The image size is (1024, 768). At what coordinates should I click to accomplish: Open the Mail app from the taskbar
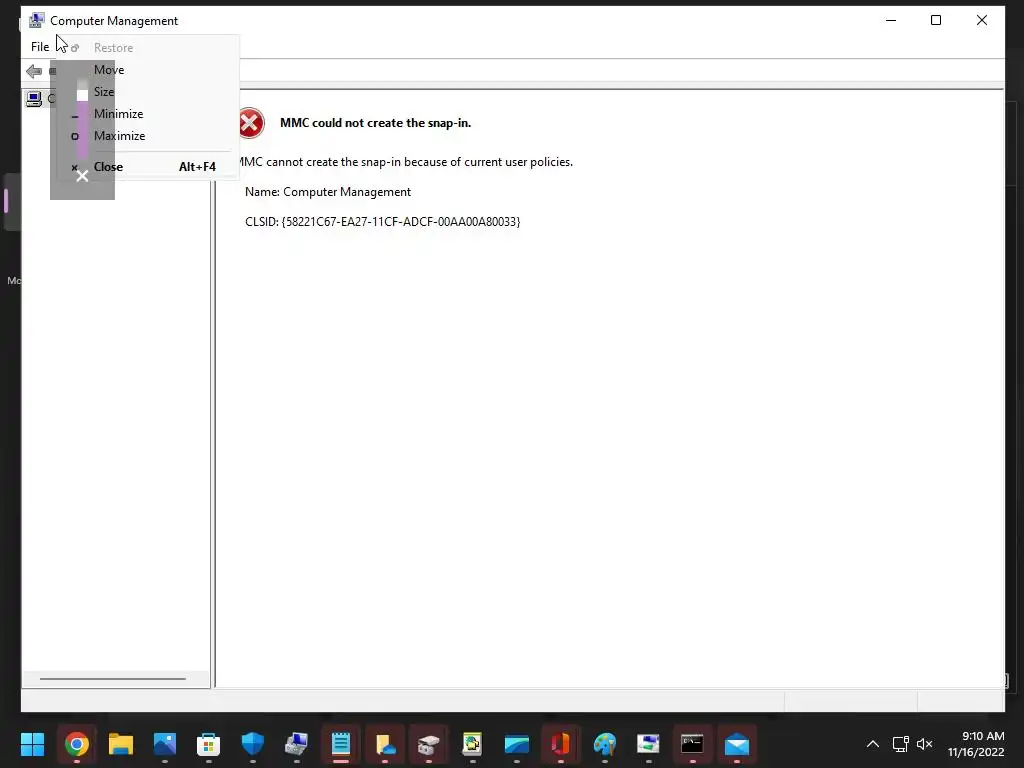[737, 744]
